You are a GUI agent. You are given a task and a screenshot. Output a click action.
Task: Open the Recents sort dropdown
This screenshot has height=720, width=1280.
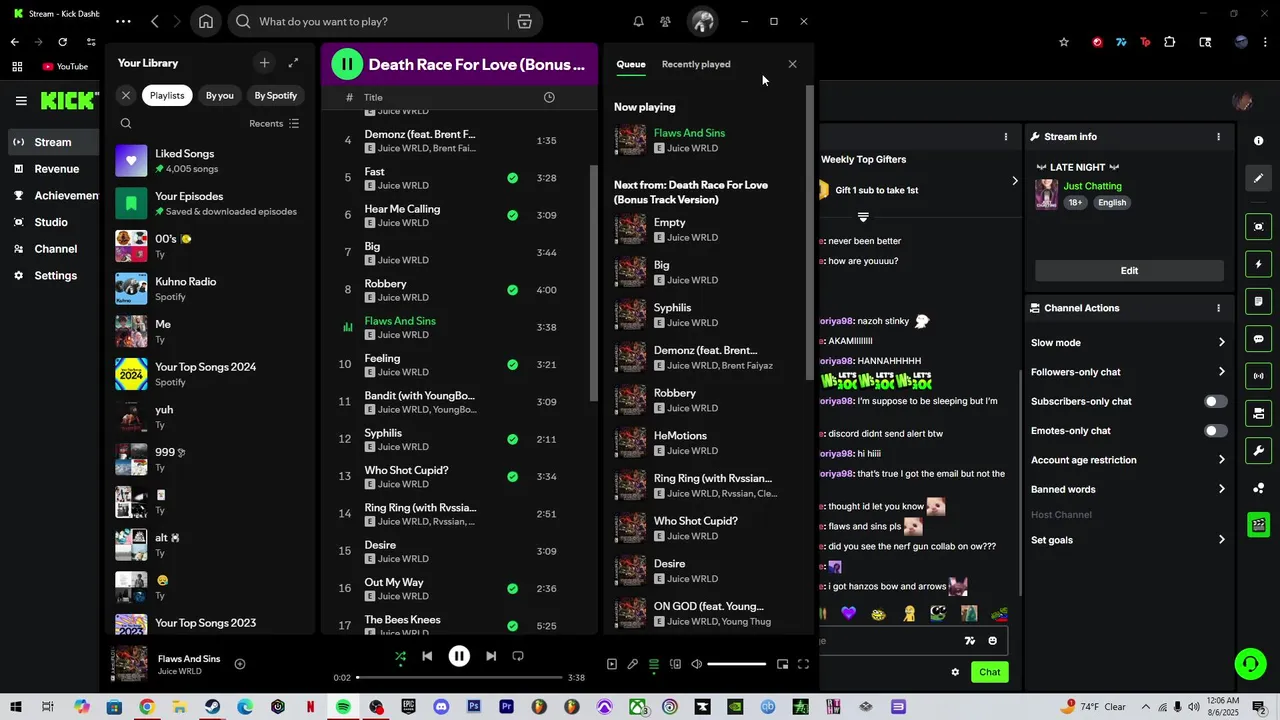(274, 124)
